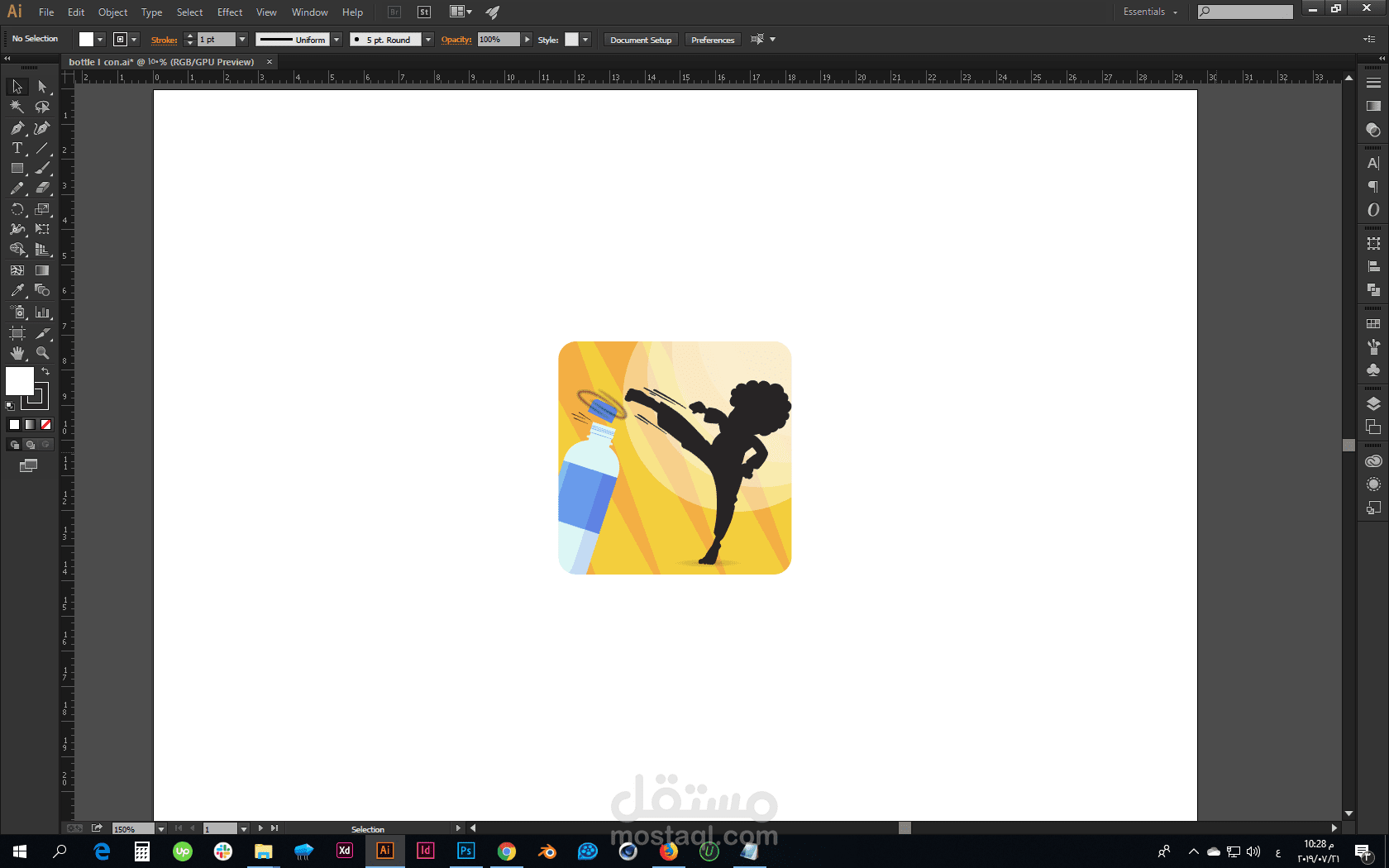The width and height of the screenshot is (1389, 868).
Task: Open the zoom level dropdown
Action: (x=161, y=828)
